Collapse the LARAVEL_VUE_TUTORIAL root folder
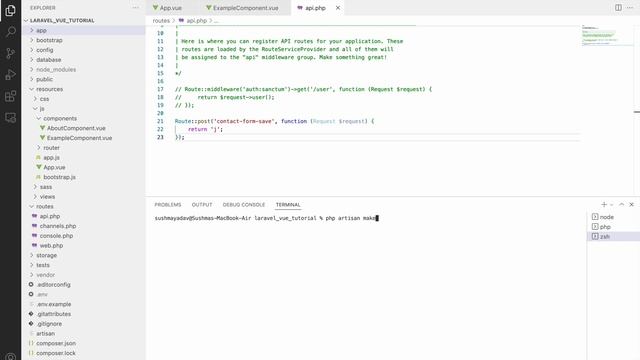640x360 pixels. pyautogui.click(x=83, y=20)
